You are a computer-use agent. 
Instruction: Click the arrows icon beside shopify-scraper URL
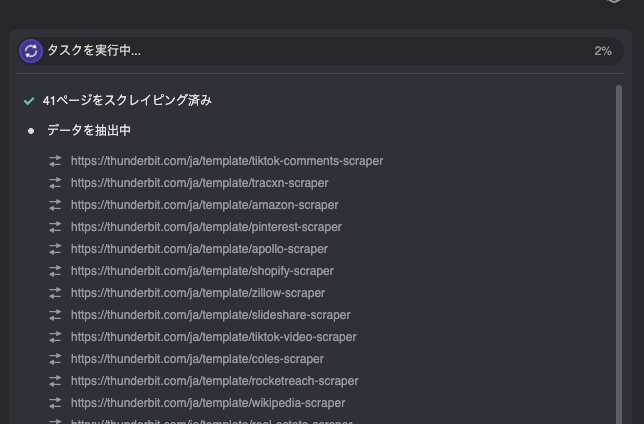point(55,271)
